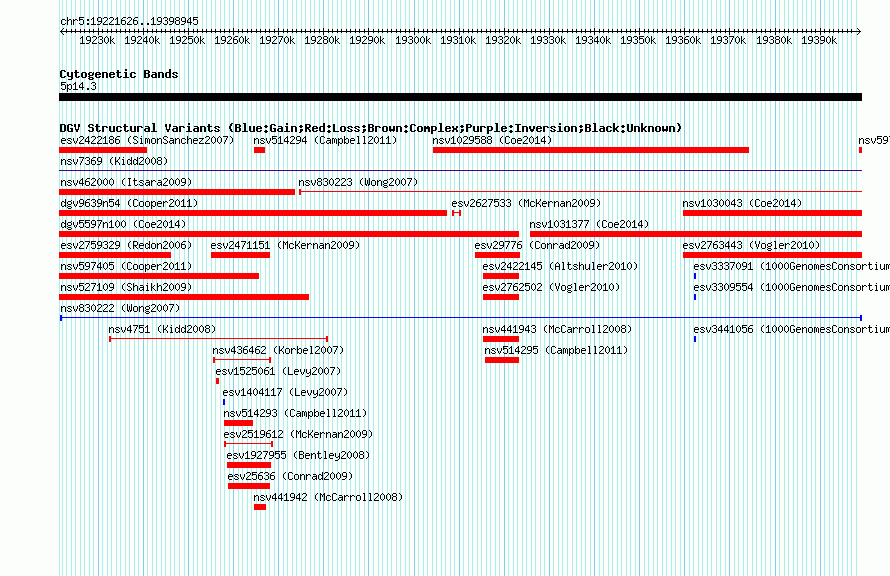Select the red bar under nsv441942
Image resolution: width=890 pixels, height=576 pixels.
(260, 507)
